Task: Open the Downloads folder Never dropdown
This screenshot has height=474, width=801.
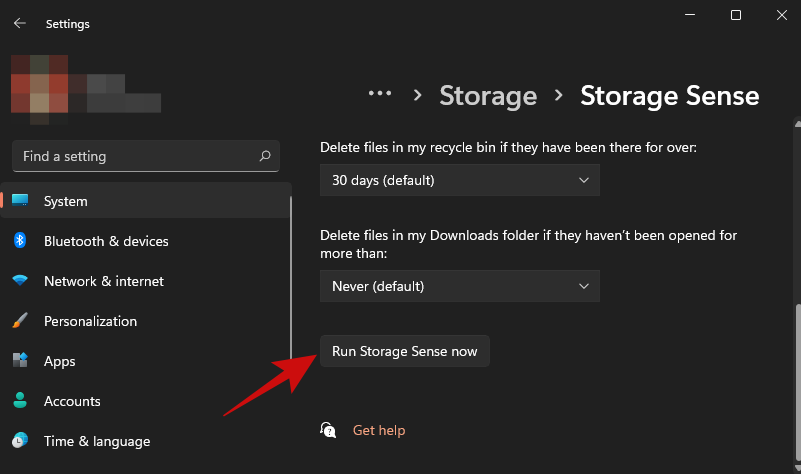Action: pyautogui.click(x=460, y=286)
